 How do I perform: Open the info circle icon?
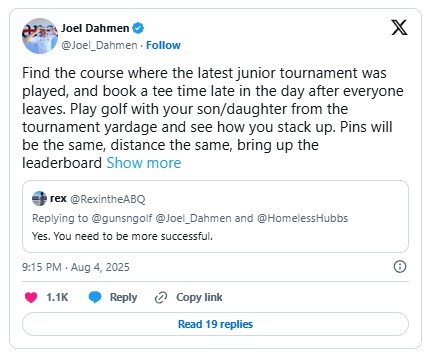(400, 267)
